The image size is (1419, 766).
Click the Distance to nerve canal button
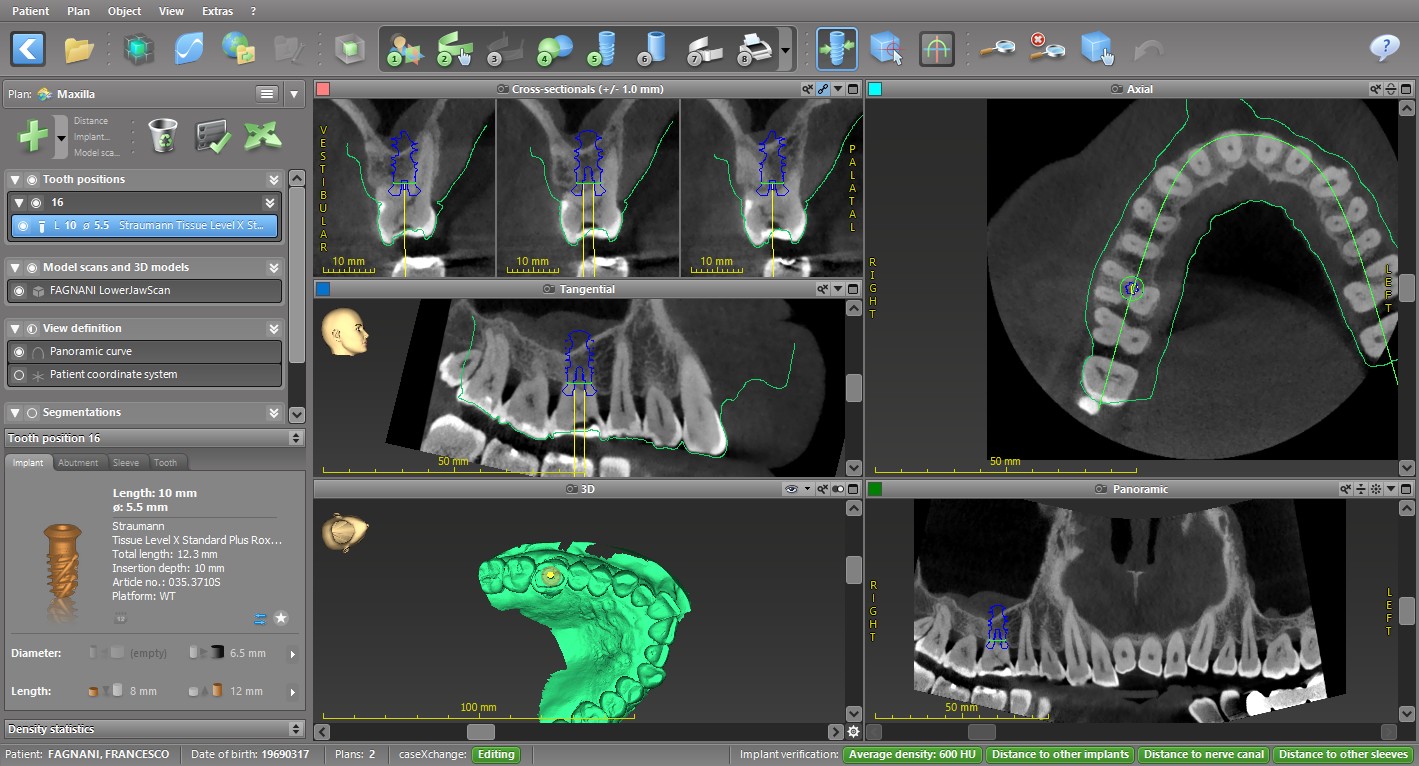coord(1203,755)
